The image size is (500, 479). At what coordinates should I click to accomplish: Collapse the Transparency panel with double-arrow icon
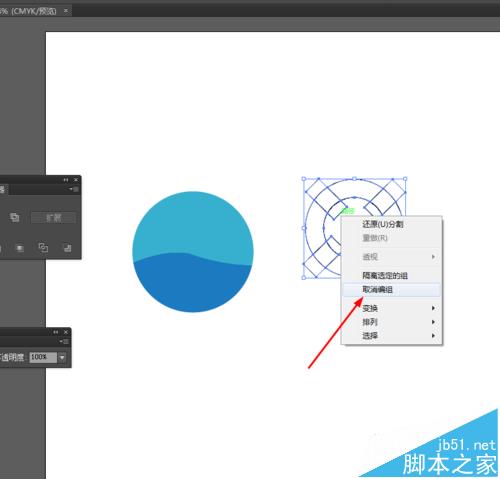click(56, 332)
